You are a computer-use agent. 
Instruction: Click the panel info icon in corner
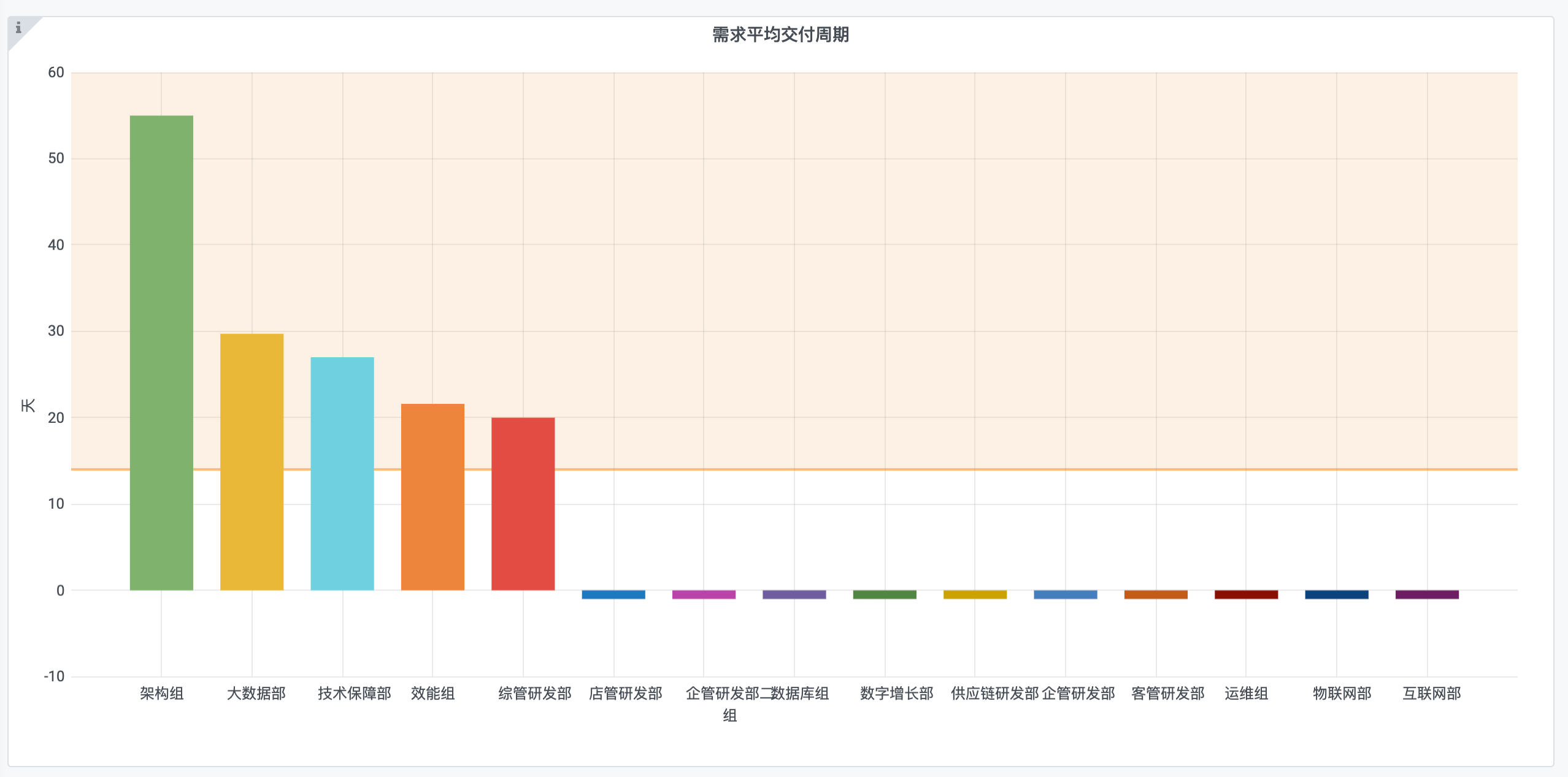pos(18,28)
